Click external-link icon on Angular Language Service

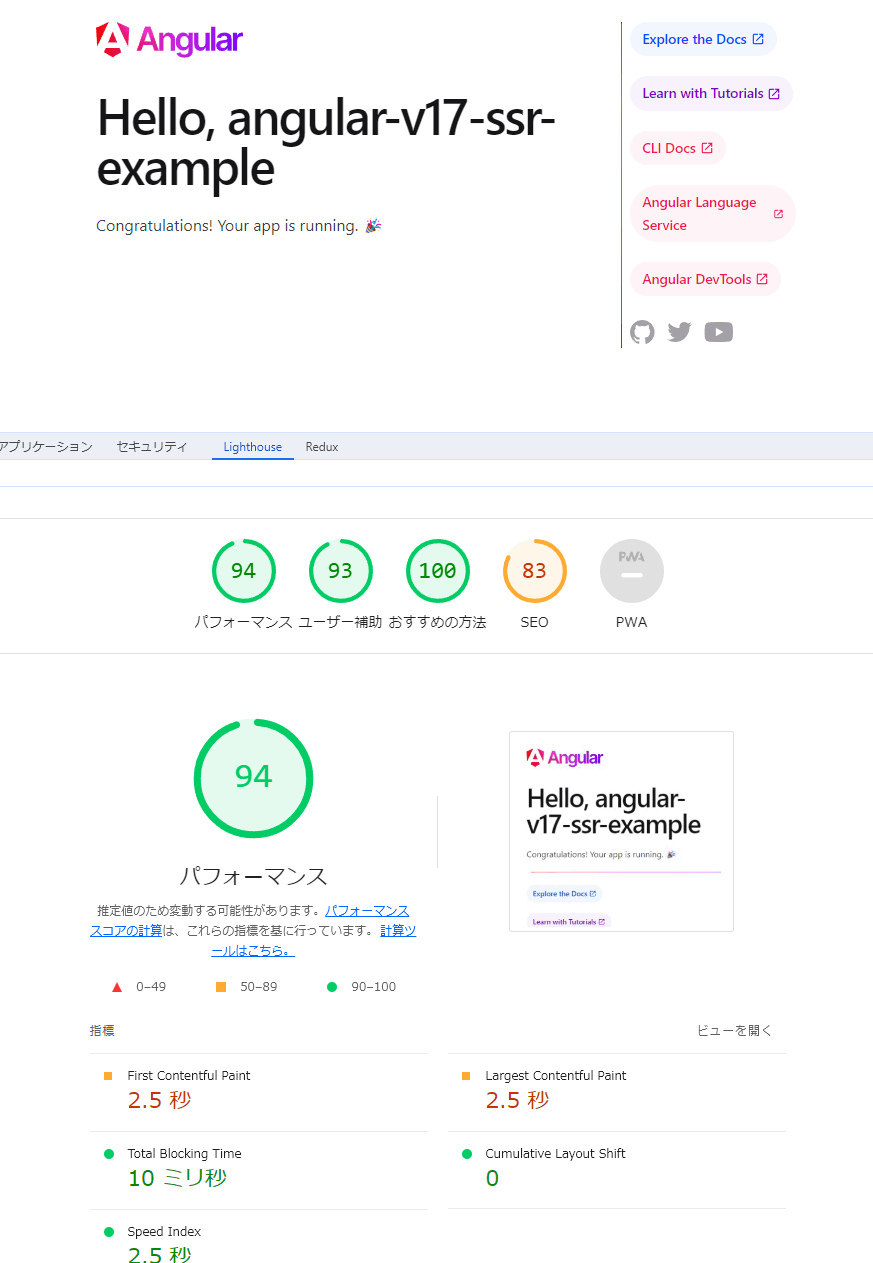click(x=778, y=214)
